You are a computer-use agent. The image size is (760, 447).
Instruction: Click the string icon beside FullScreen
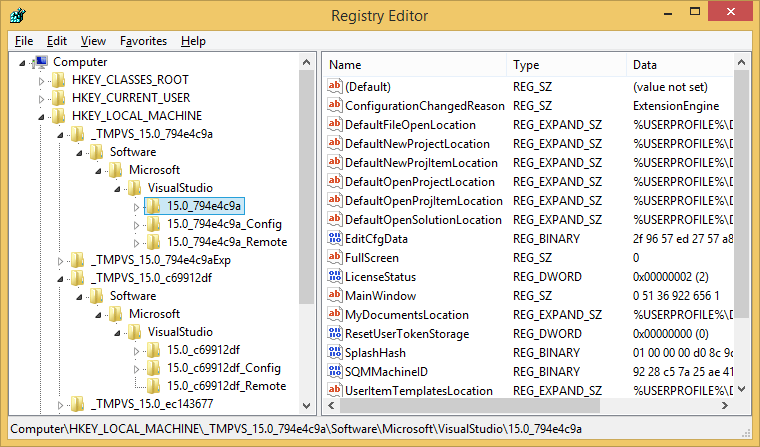[335, 258]
